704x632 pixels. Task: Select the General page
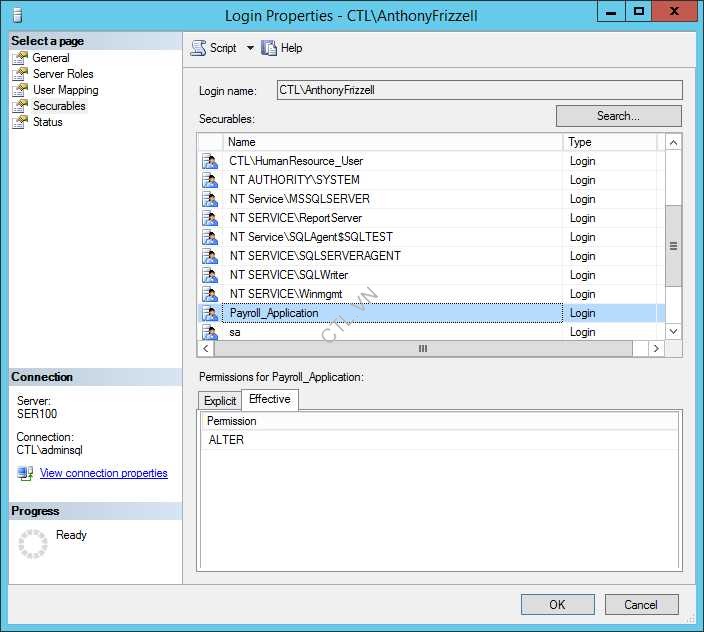[x=51, y=58]
